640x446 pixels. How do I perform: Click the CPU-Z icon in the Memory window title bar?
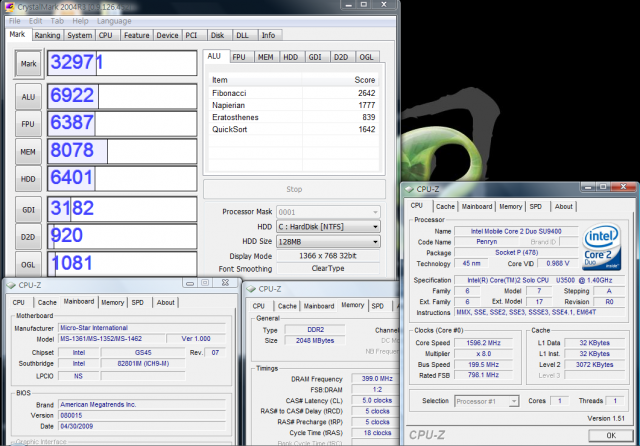[251, 289]
